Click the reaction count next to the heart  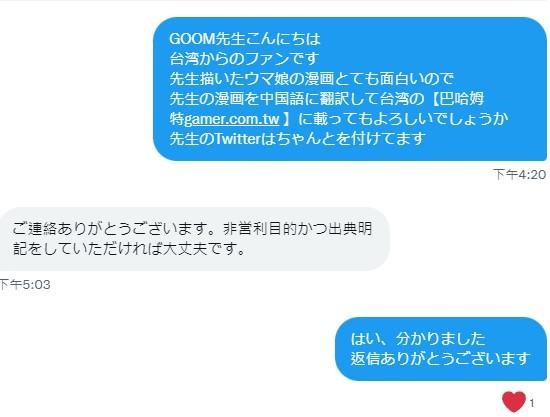point(532,403)
